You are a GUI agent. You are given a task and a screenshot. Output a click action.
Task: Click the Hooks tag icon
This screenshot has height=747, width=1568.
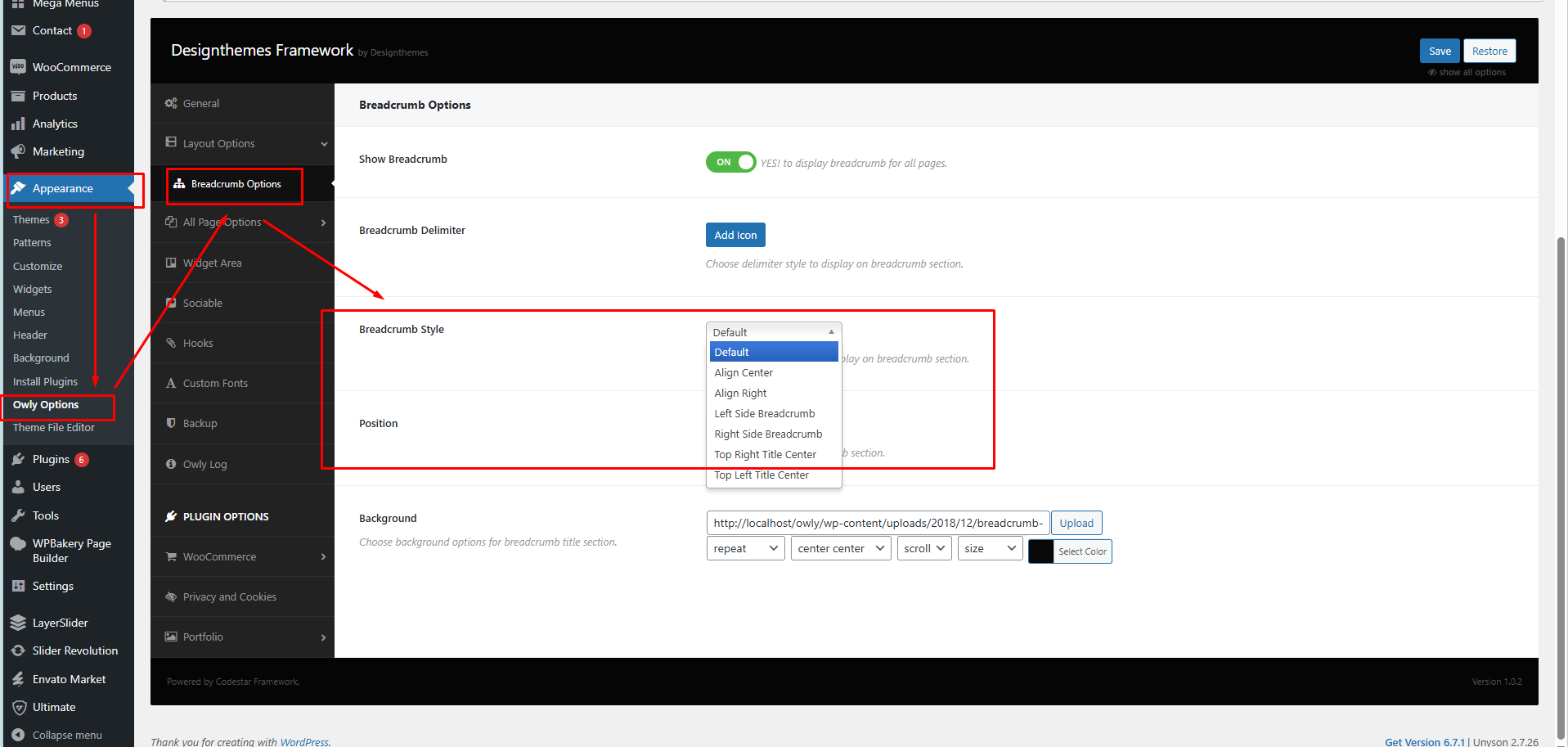pos(171,343)
